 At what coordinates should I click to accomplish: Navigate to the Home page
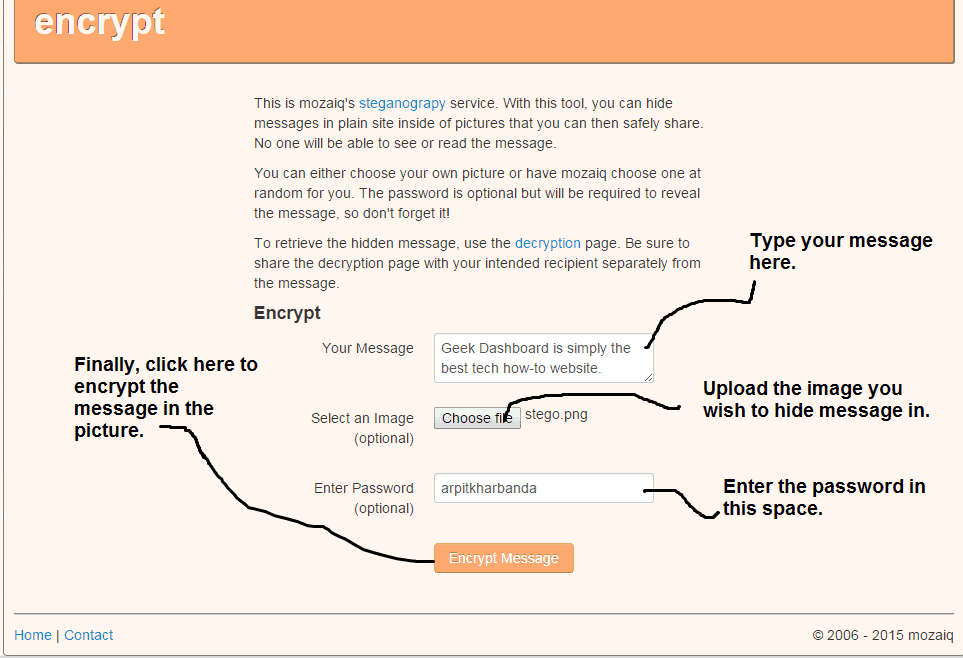click(31, 634)
